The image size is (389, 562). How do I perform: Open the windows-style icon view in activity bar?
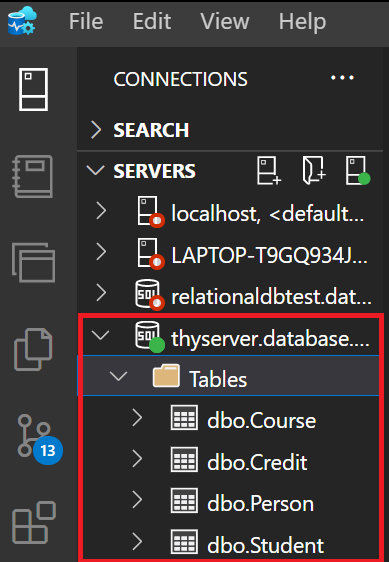[x=33, y=262]
